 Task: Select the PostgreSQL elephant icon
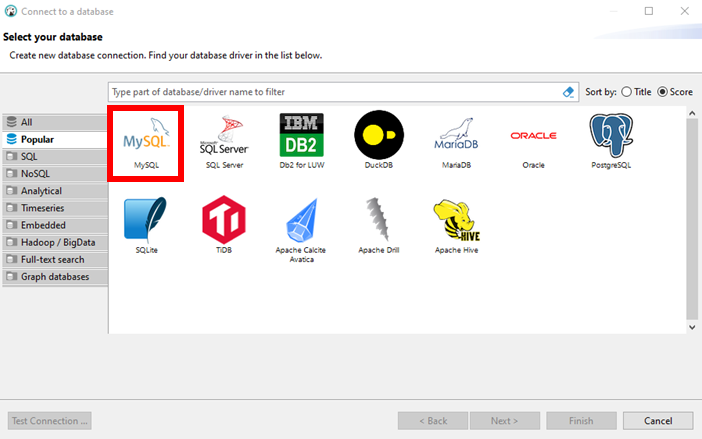[x=611, y=141]
